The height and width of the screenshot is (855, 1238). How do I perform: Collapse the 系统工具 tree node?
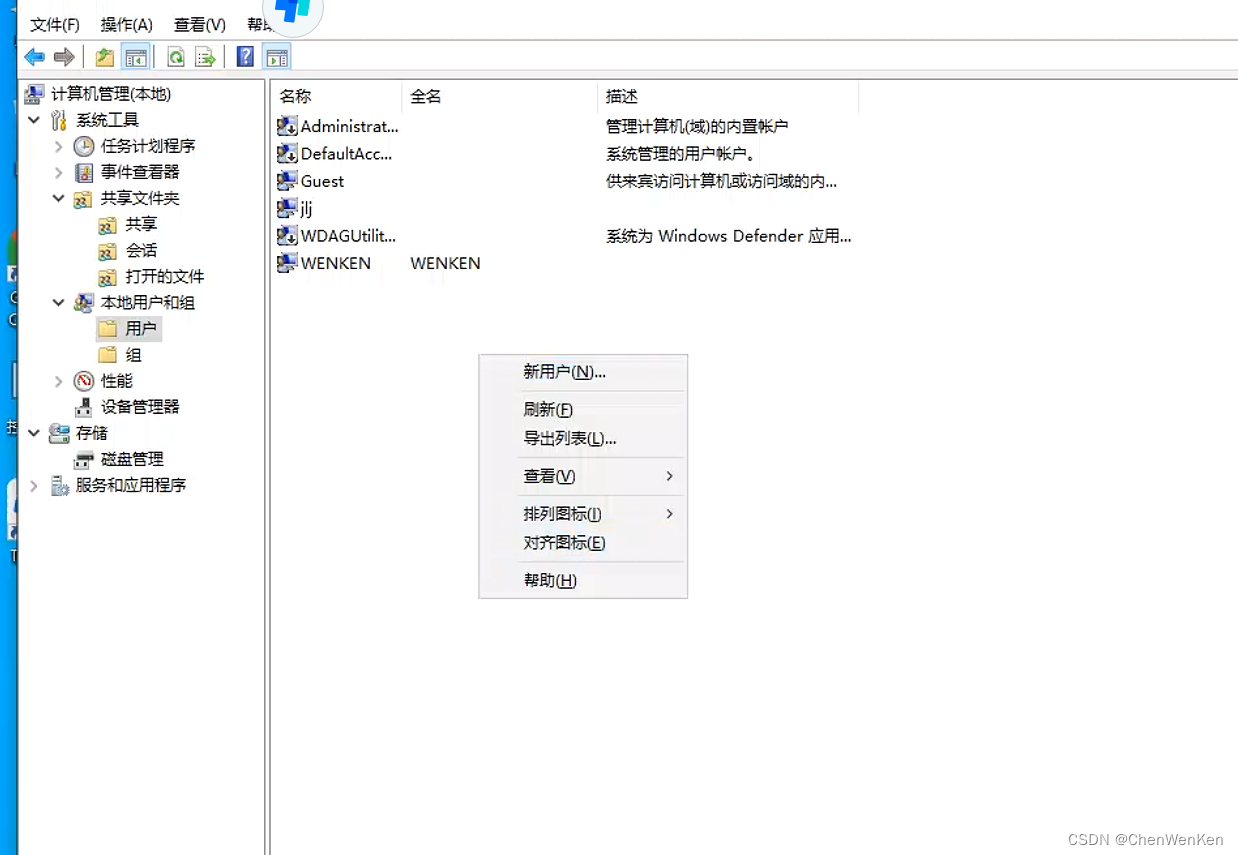coord(34,120)
